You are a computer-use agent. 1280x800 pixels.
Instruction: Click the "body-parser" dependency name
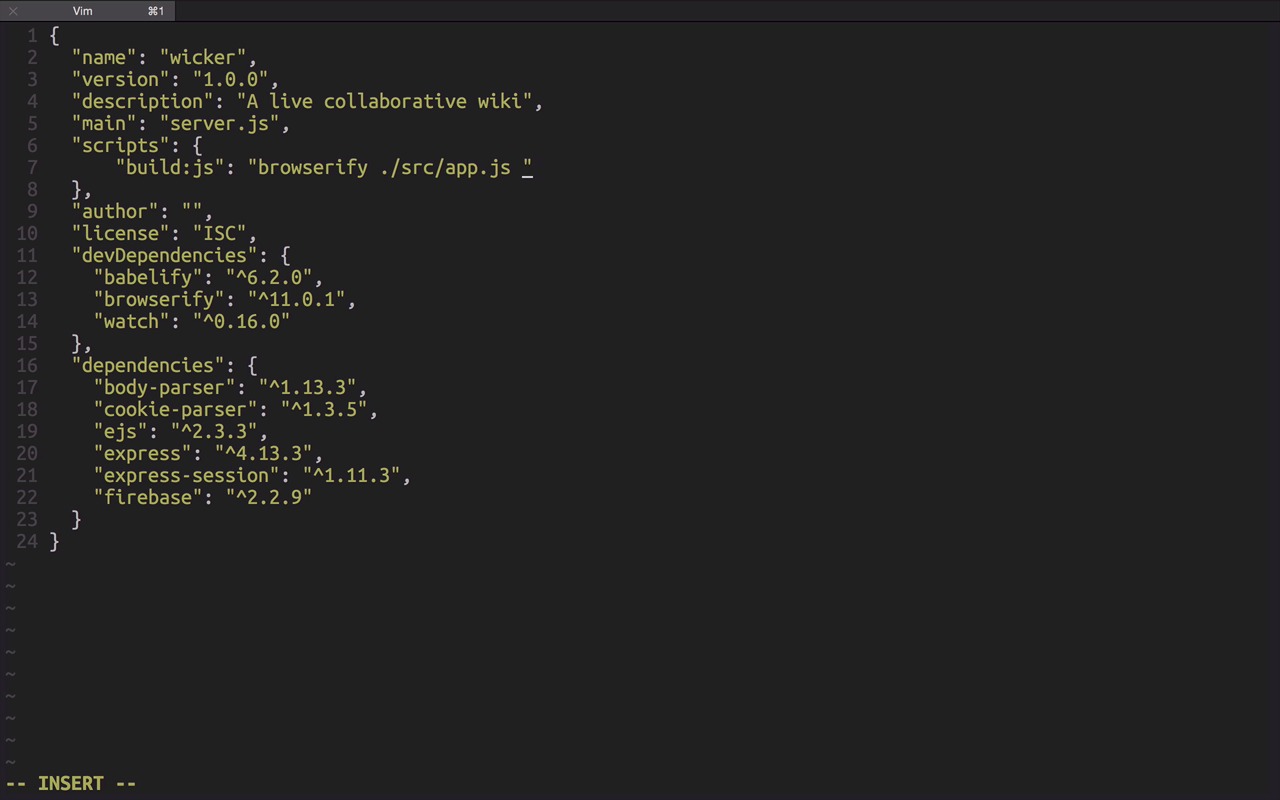point(164,387)
